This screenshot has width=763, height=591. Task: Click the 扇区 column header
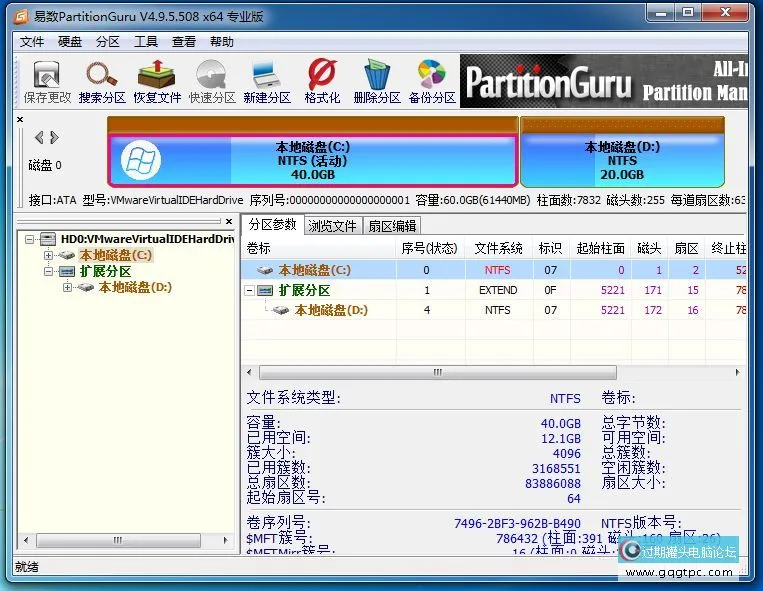(x=687, y=249)
